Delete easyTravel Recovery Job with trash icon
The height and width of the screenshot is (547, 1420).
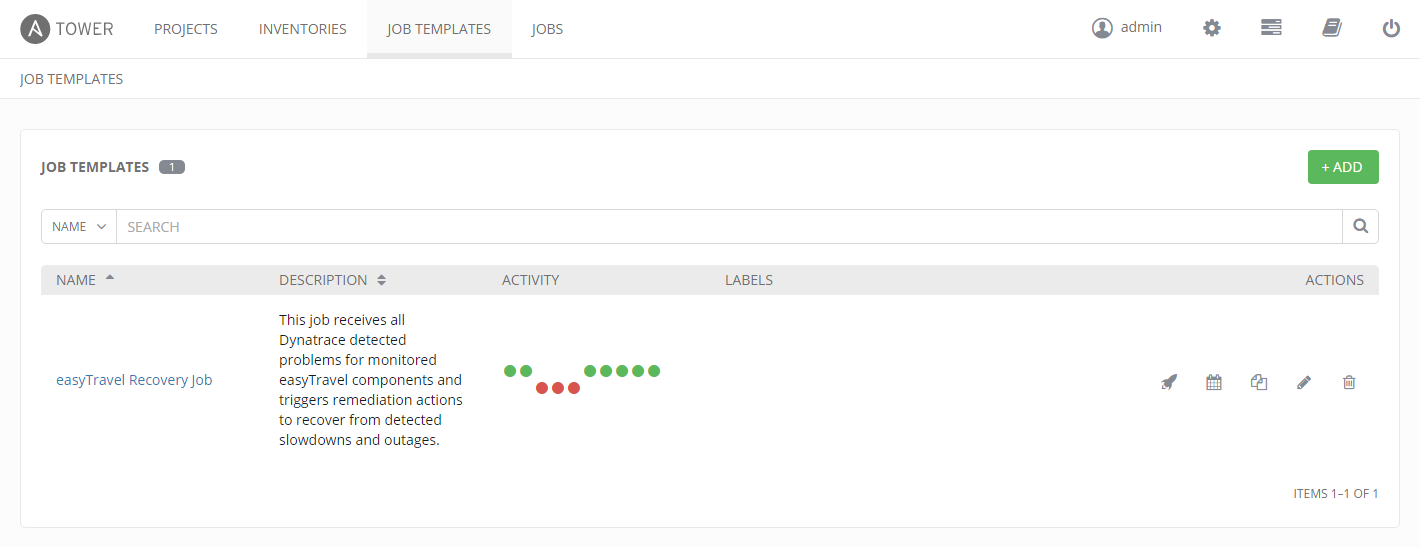(1349, 381)
